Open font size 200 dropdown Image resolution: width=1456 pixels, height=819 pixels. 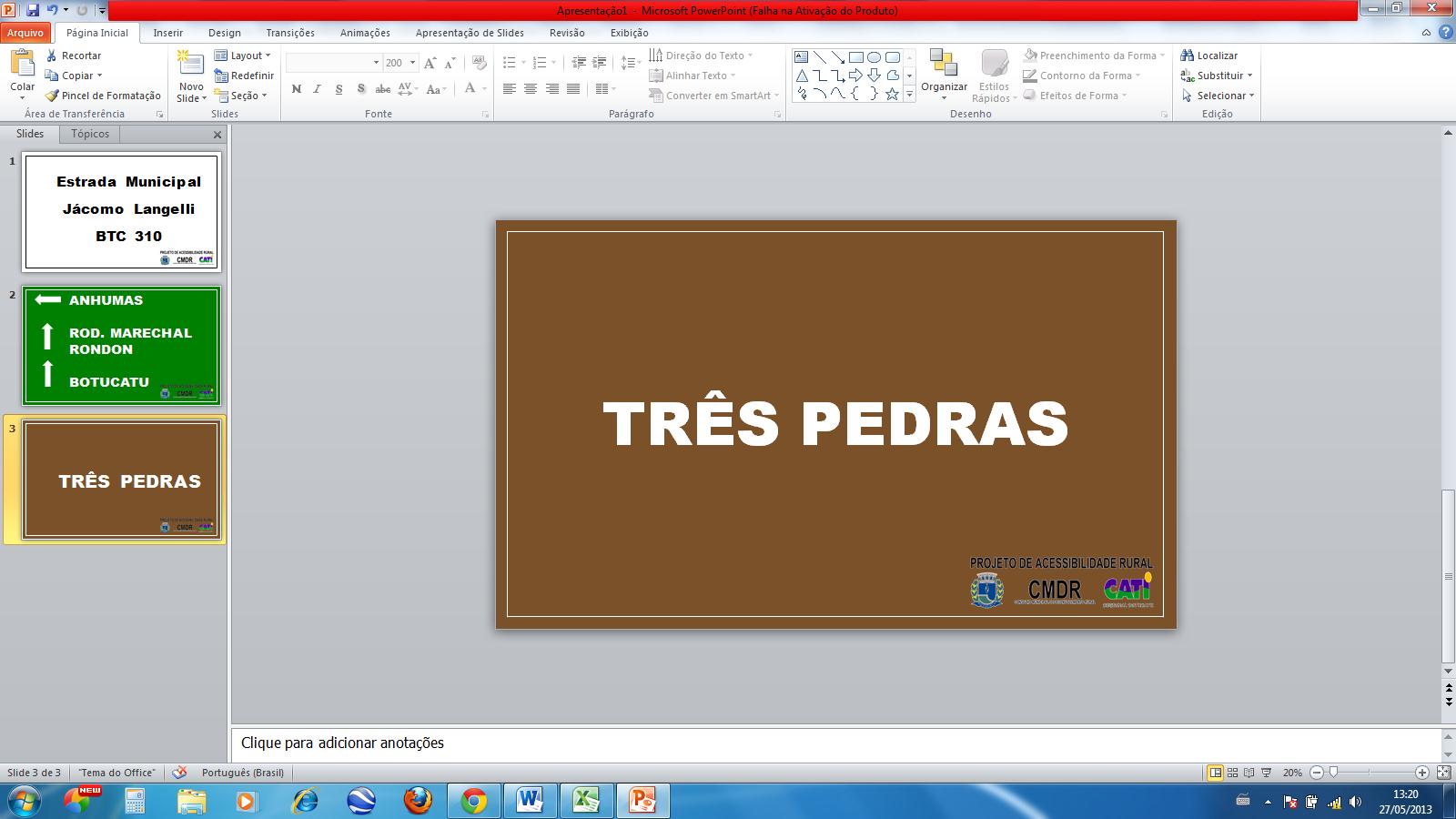click(412, 63)
